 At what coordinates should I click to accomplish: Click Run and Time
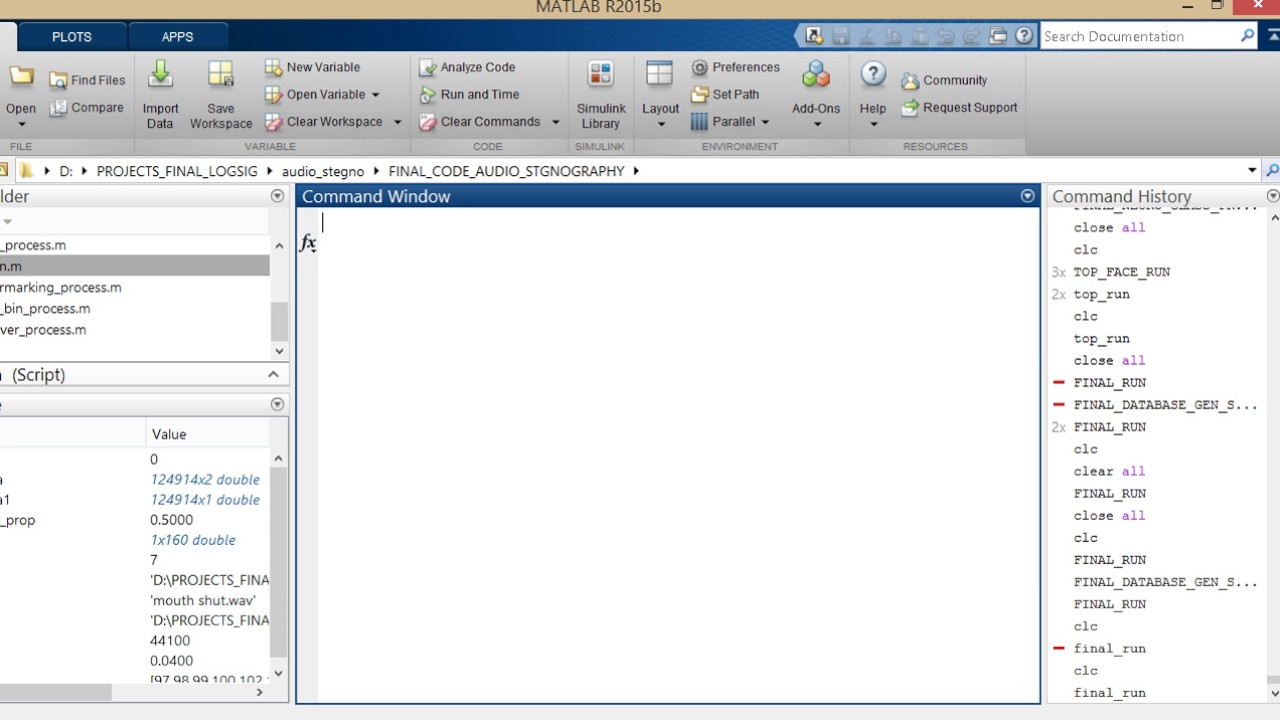[x=469, y=94]
